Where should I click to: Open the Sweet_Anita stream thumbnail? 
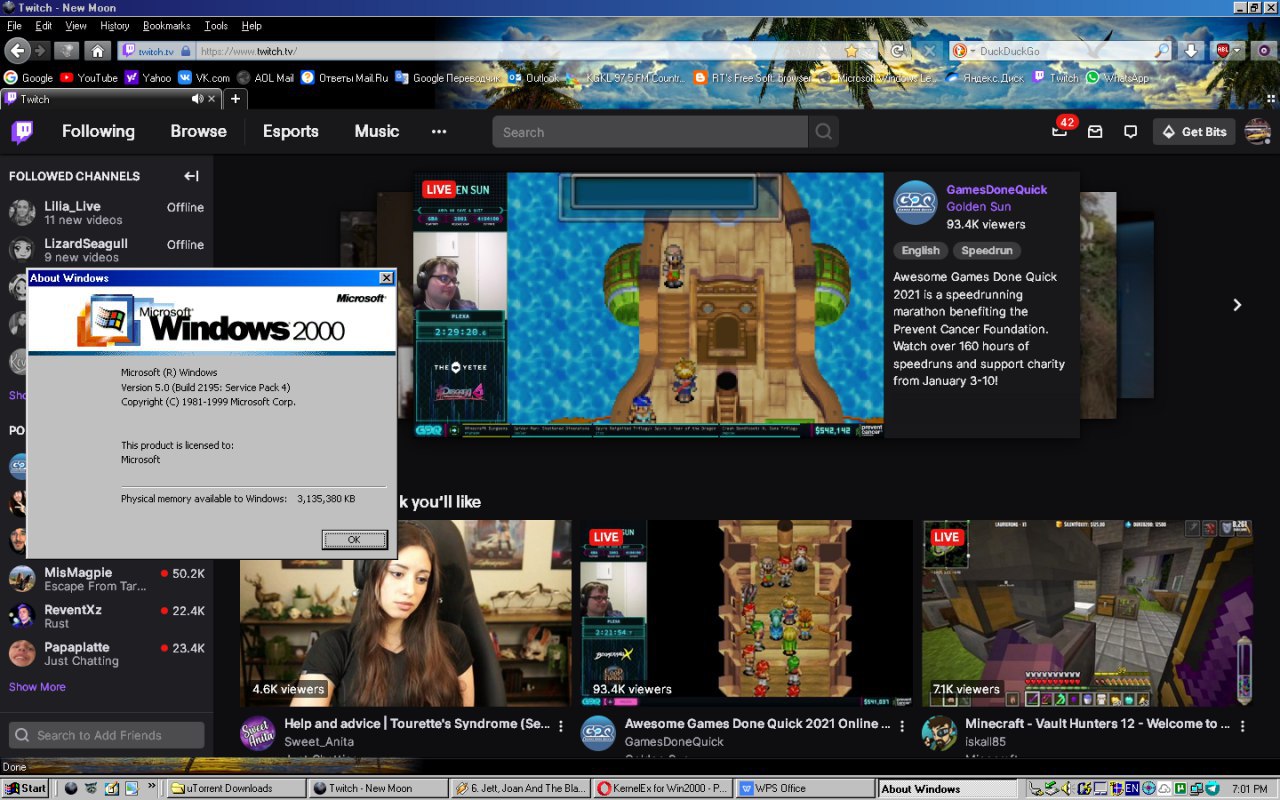[405, 613]
